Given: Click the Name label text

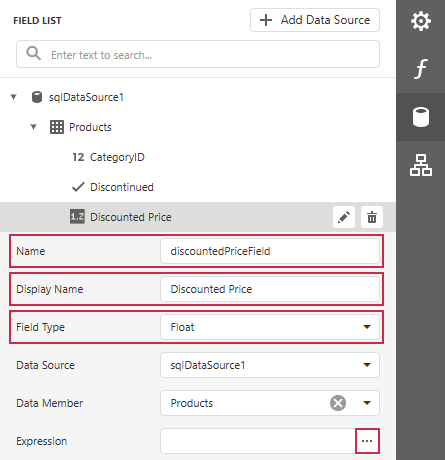Looking at the screenshot, I should 31,251.
